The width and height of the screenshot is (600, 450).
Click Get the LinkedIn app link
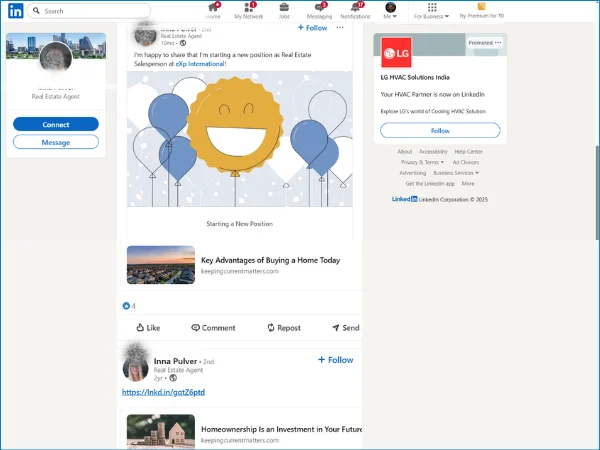[430, 184]
